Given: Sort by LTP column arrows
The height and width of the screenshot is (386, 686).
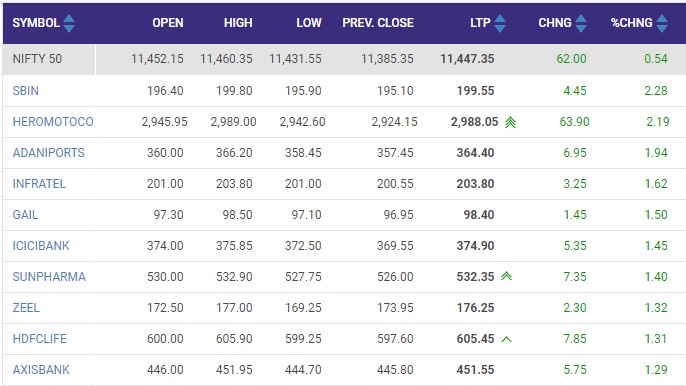Looking at the screenshot, I should 500,23.
